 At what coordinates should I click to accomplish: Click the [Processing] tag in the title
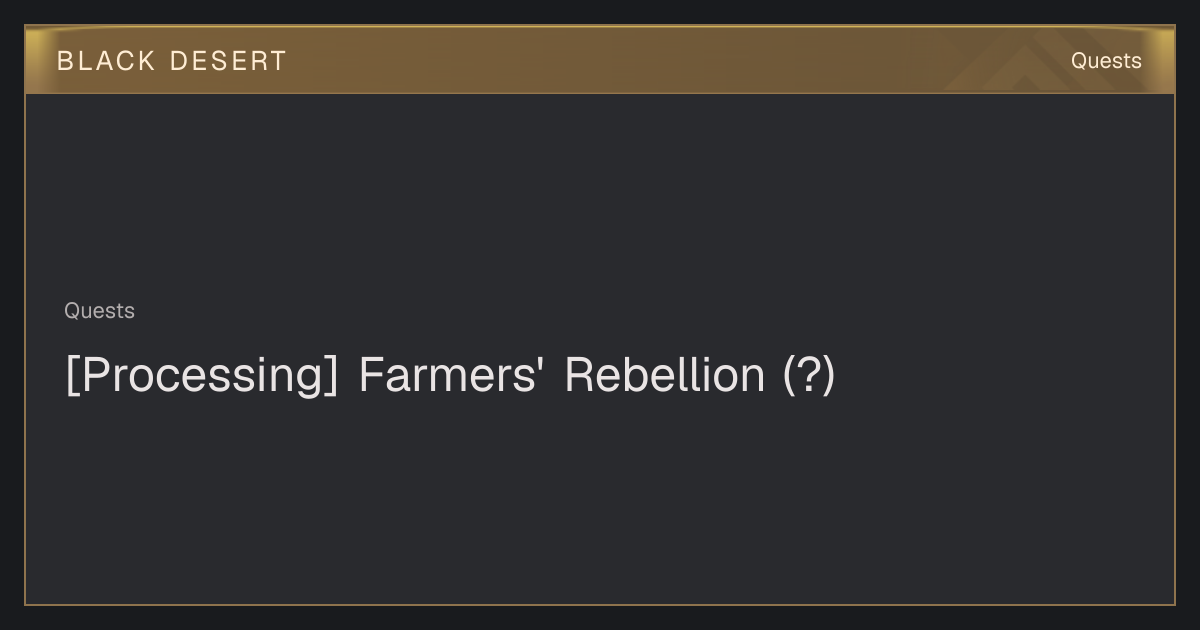[x=201, y=375]
